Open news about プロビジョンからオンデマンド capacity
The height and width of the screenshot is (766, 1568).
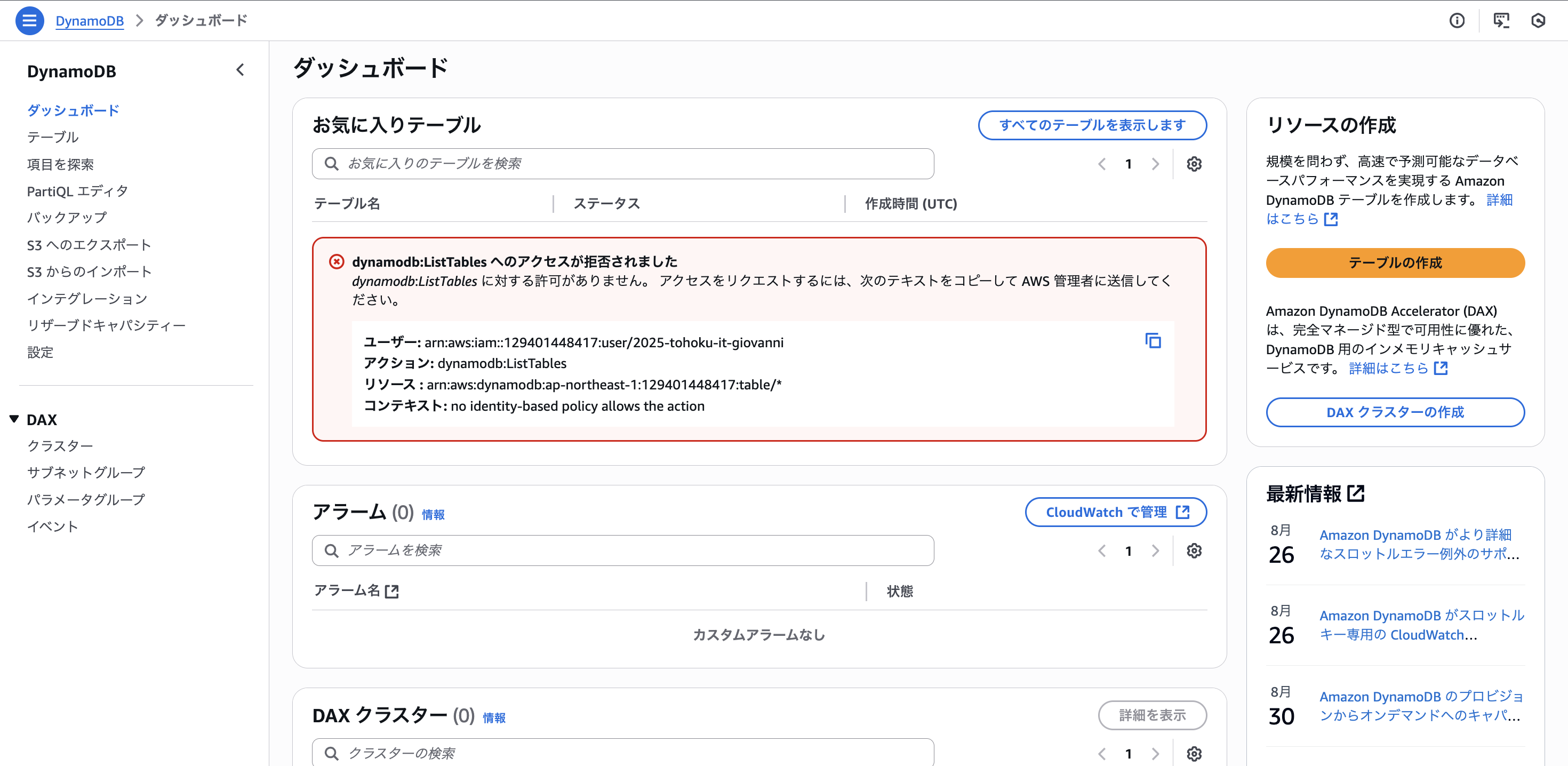[1420, 706]
